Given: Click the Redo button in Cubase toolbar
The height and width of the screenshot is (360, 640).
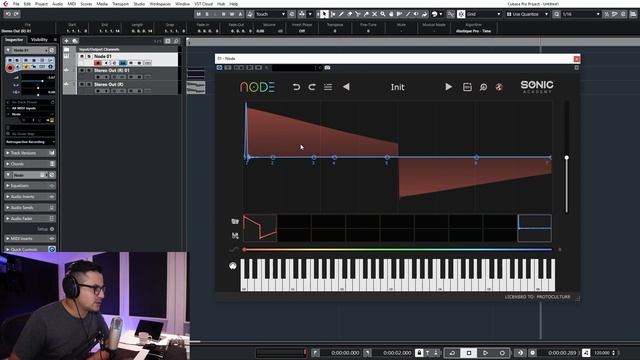Looking at the screenshot, I should click(16, 14).
